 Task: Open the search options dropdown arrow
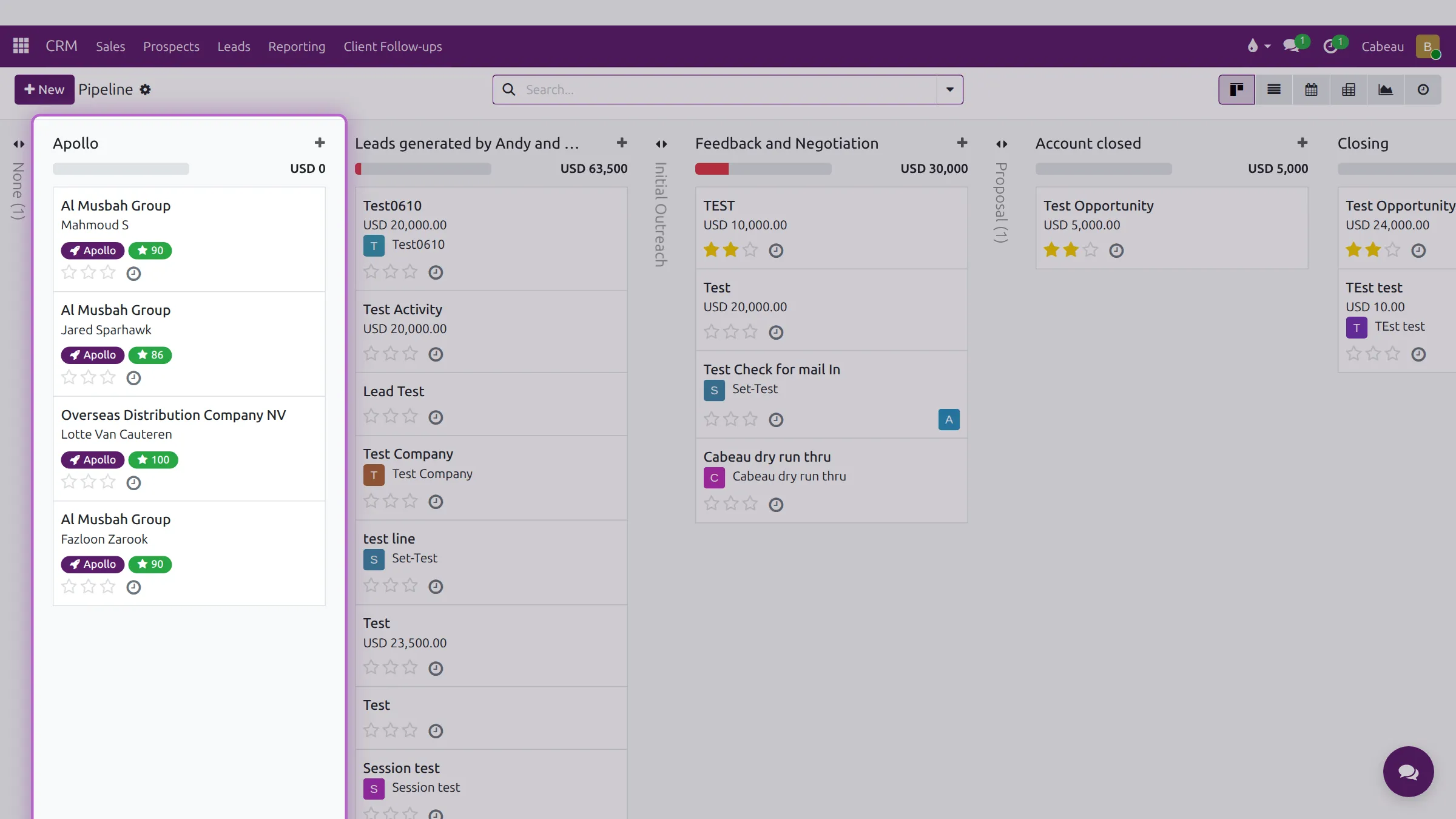click(950, 90)
